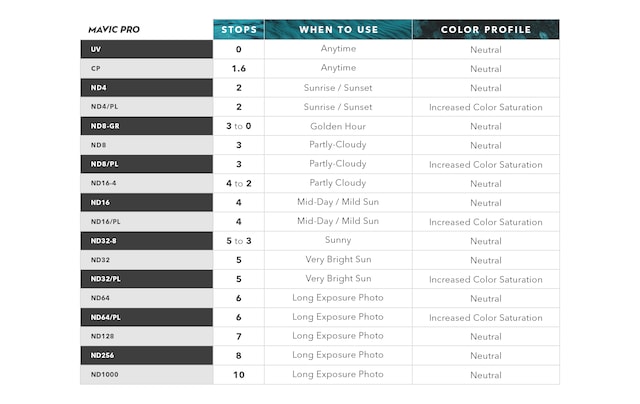
Task: Click the 1.6 stops value for CP
Action: 238,68
